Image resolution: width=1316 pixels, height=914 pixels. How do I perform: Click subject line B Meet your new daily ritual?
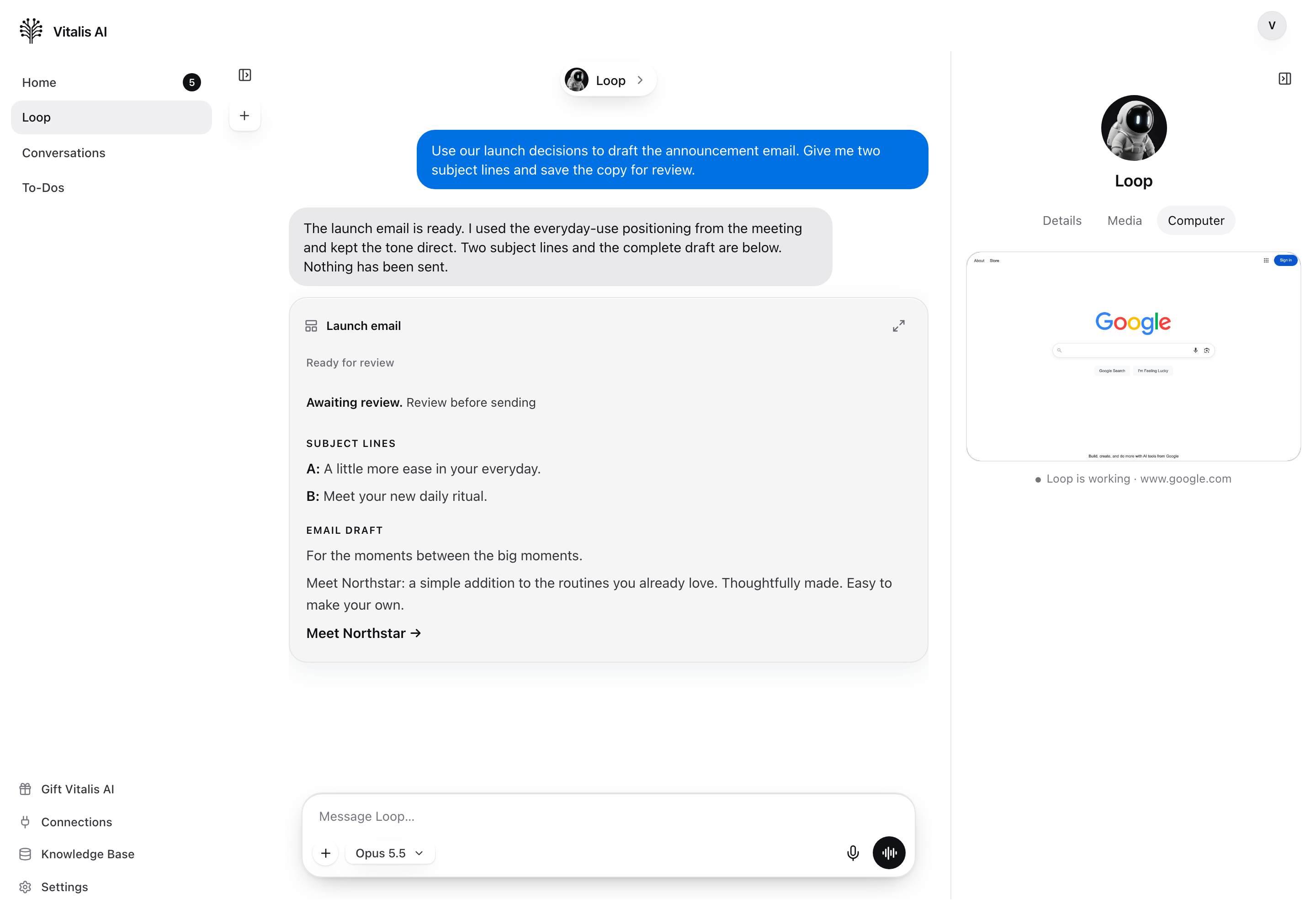coord(396,496)
